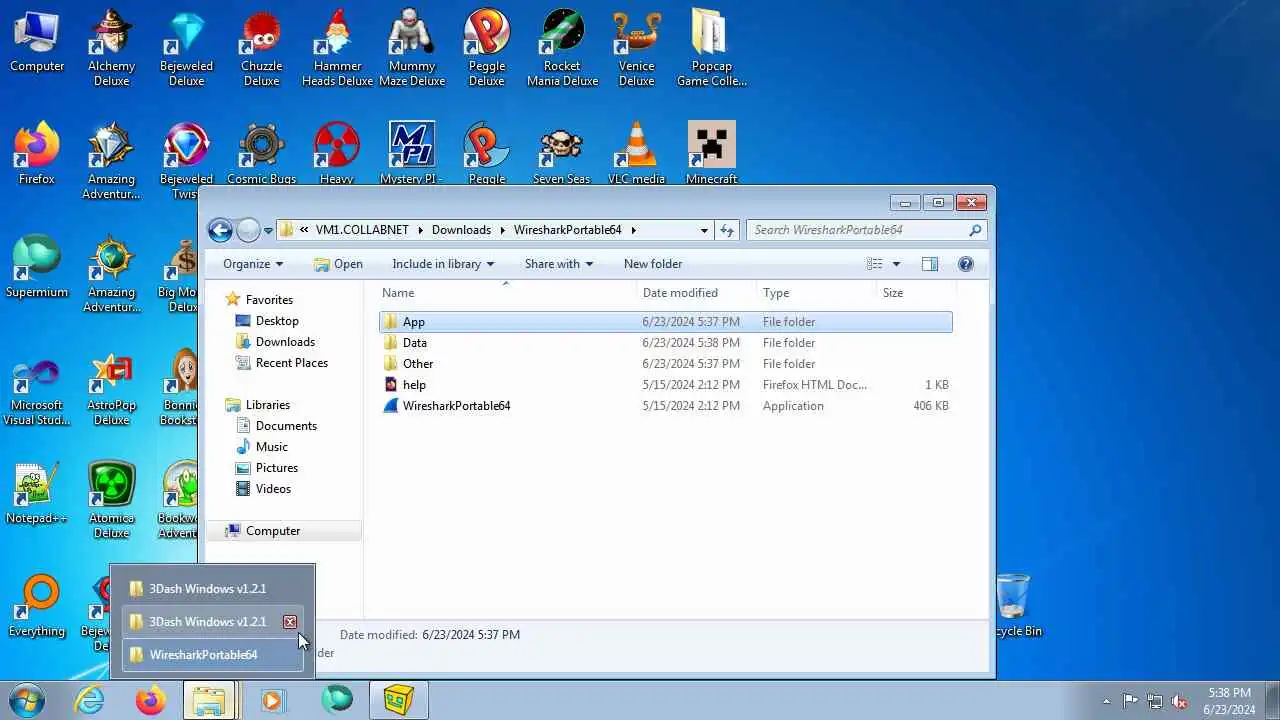Screen dimensions: 1280x720
Task: Open the Firefox desktop shortcut
Action: coord(37,153)
